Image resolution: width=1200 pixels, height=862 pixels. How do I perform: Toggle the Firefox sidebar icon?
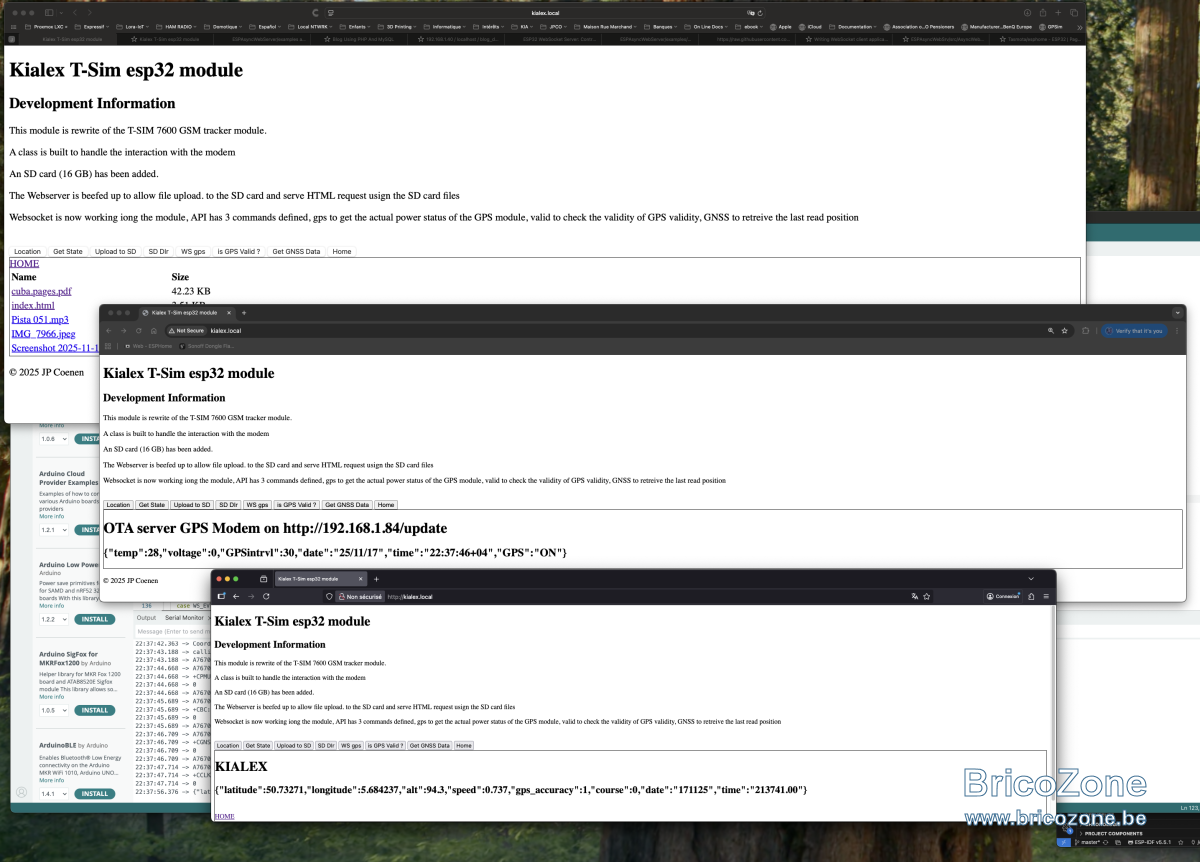pos(221,596)
